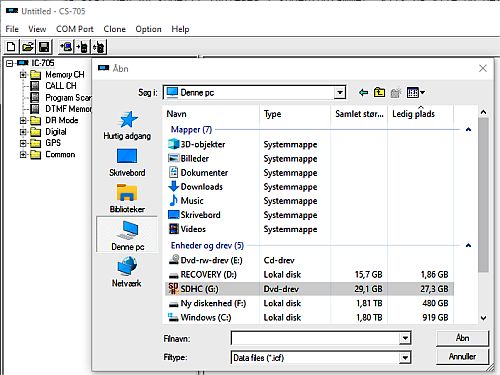Collapse the IC-705 tree root
The image size is (500, 375).
point(9,63)
